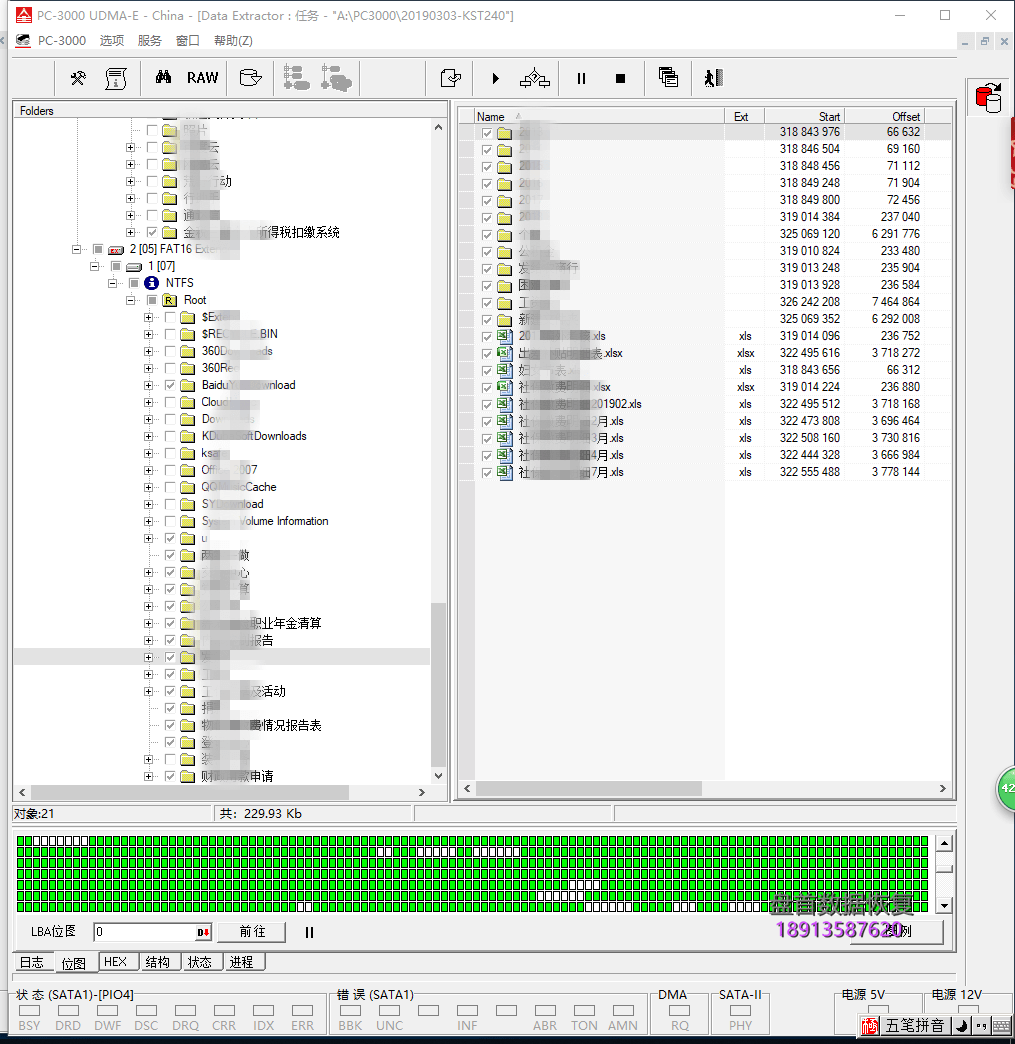Sort the file list by the Name column
The width and height of the screenshot is (1015, 1044).
[x=599, y=117]
